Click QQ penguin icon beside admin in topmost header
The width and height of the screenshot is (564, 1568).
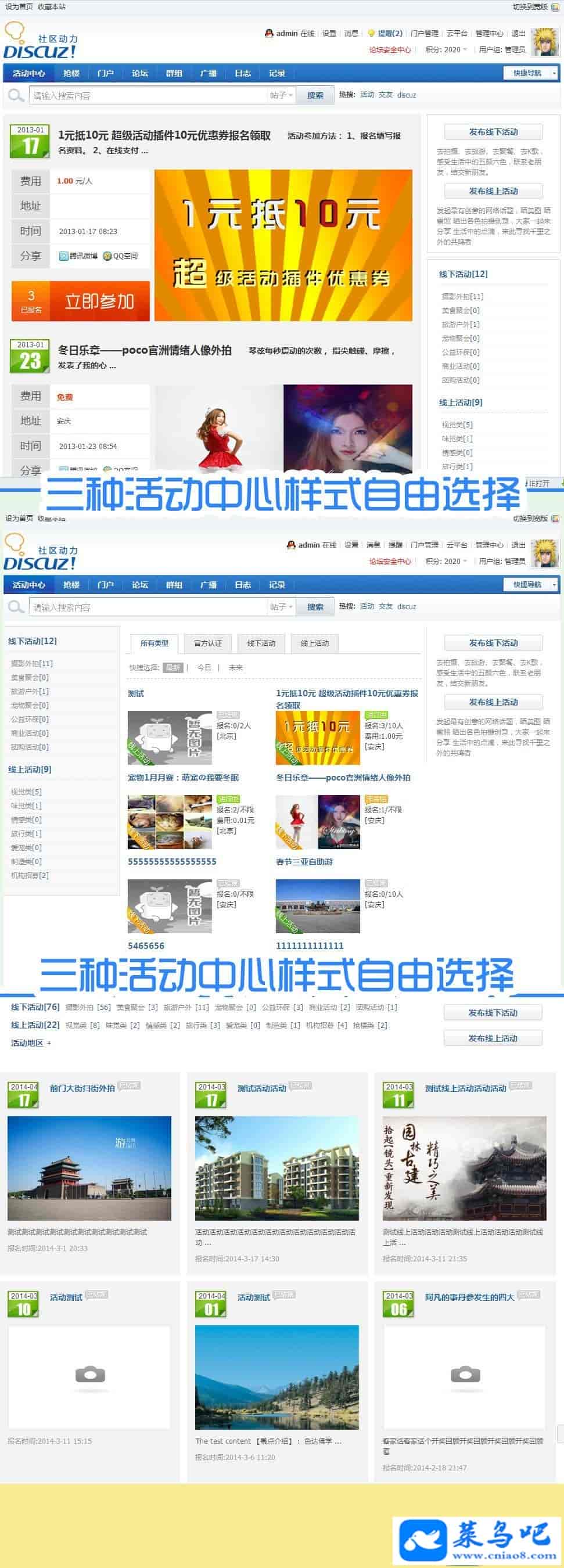pos(268,34)
